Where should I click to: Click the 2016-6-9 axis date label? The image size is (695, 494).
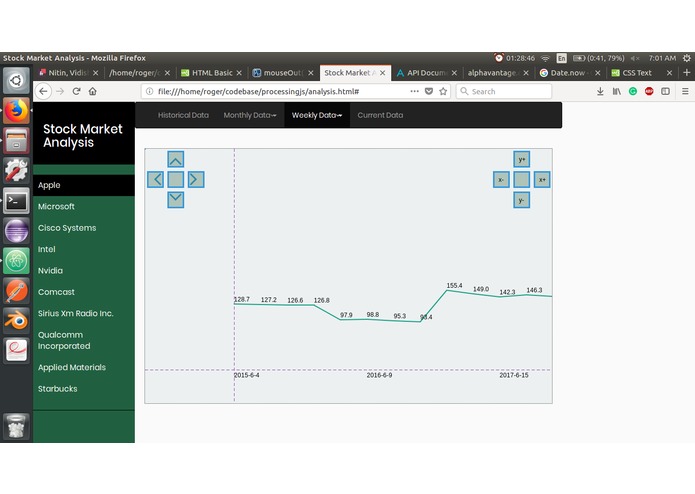coord(379,375)
